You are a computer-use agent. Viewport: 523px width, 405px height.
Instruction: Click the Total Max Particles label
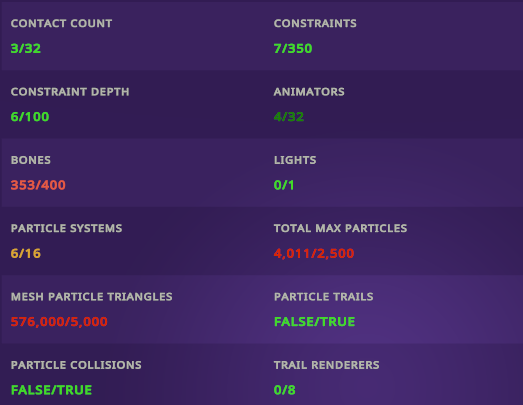click(341, 228)
